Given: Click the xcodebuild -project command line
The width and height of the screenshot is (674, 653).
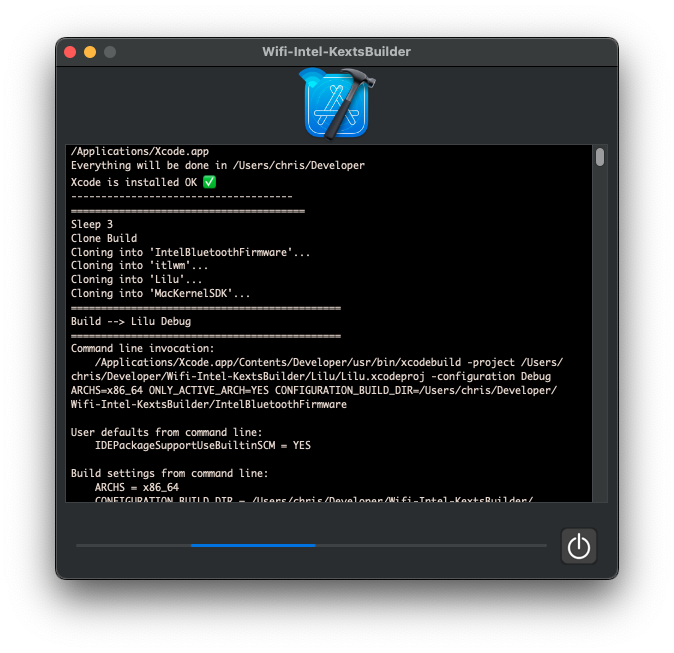Looking at the screenshot, I should [328, 362].
